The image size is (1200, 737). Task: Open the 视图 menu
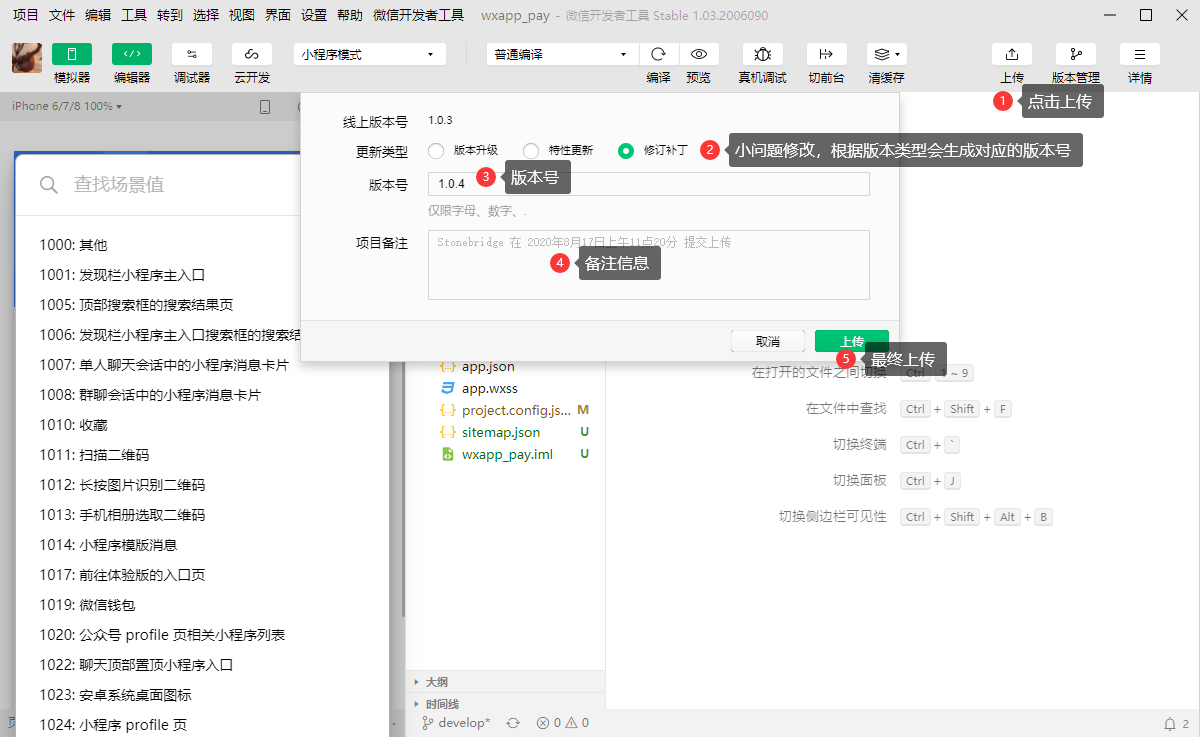242,15
